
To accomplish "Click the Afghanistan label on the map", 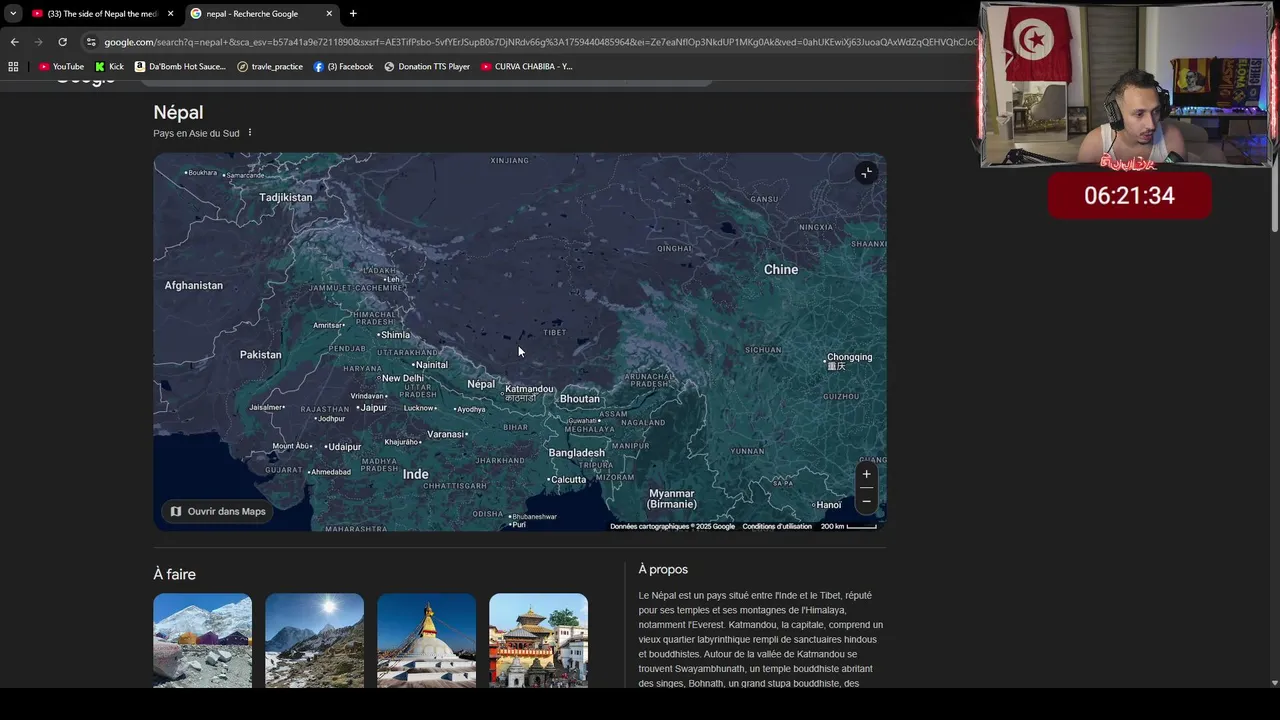I will [x=194, y=286].
